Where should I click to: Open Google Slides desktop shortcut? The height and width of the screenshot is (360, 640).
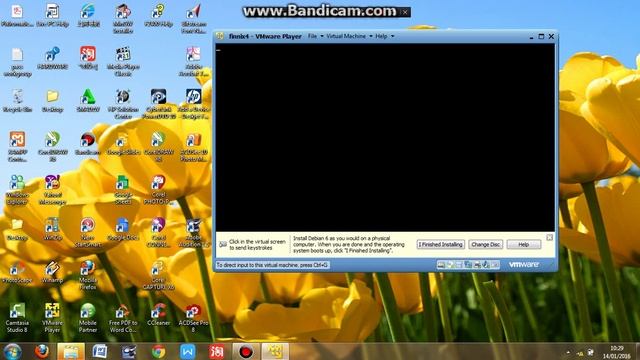click(123, 144)
